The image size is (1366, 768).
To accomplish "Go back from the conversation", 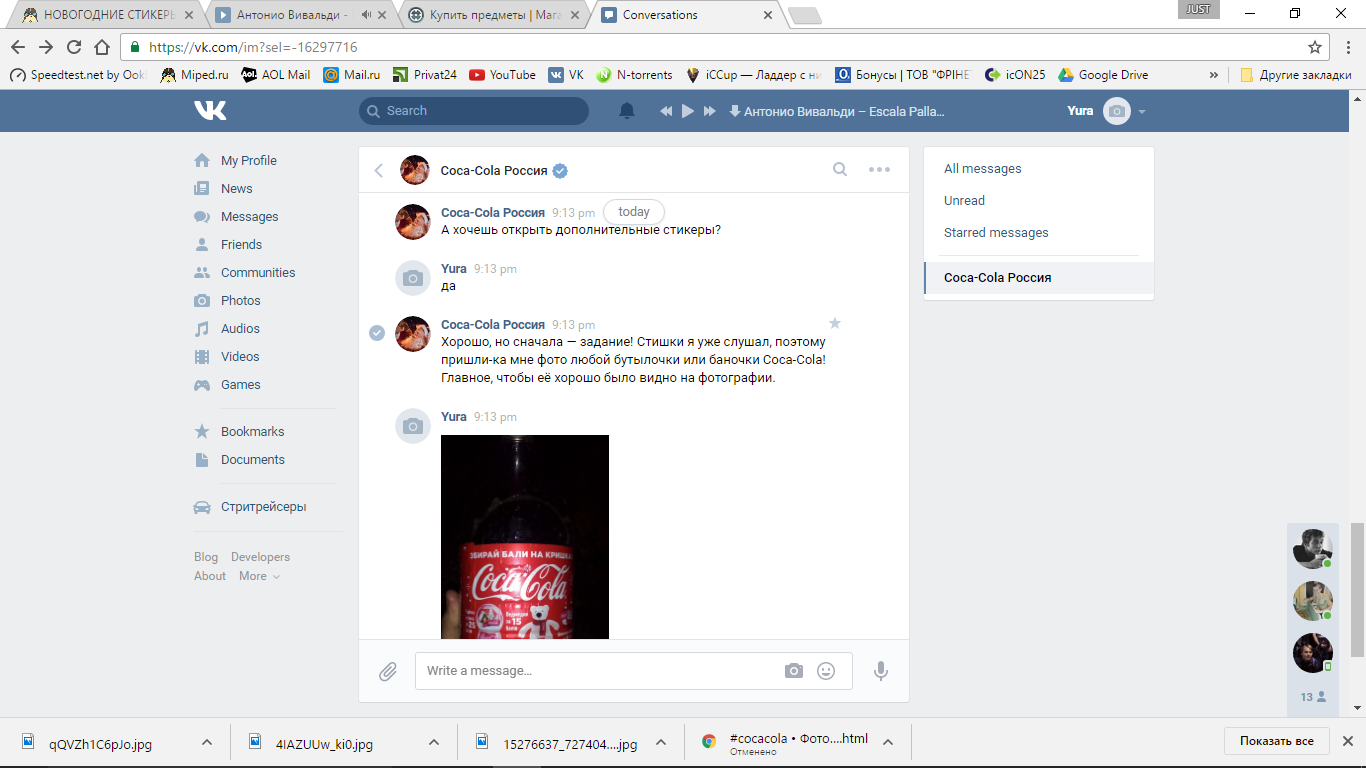I will click(379, 170).
